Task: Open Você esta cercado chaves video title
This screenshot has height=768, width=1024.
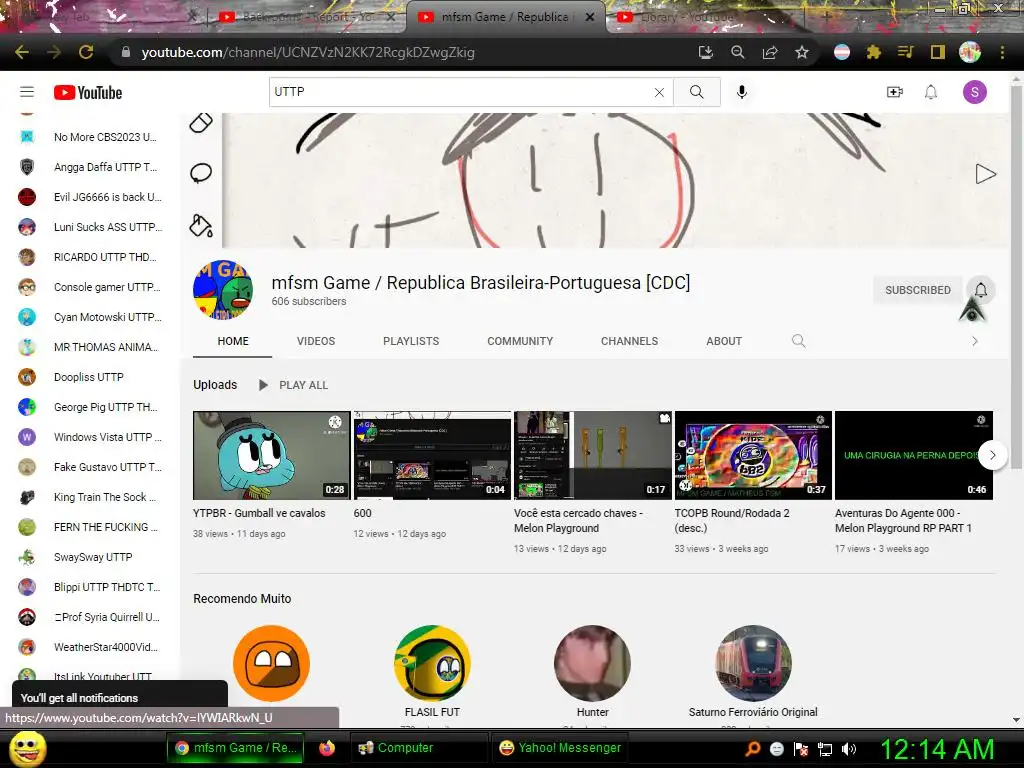Action: click(x=578, y=520)
